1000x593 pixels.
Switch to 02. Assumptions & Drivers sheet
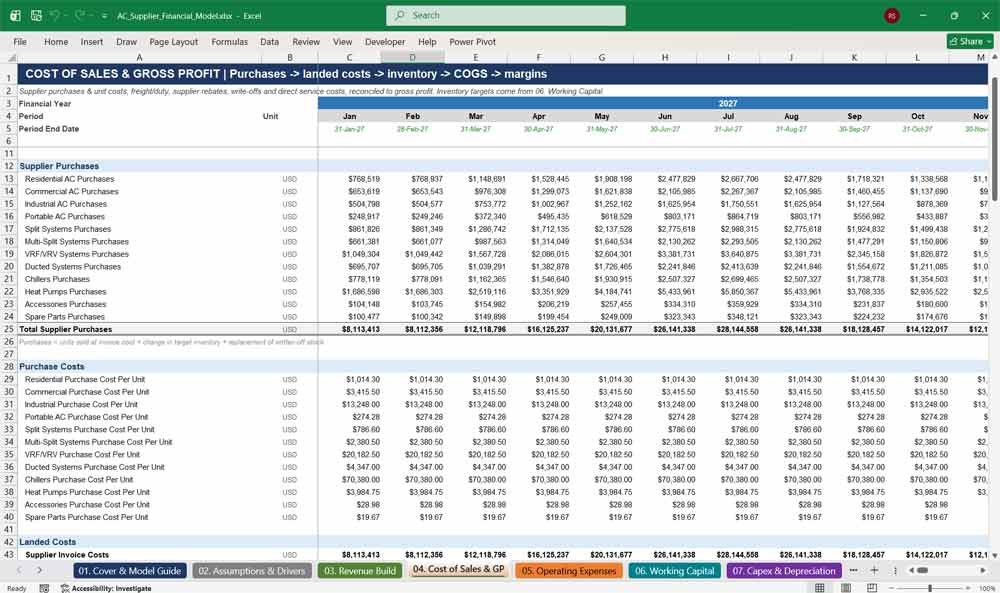pyautogui.click(x=252, y=571)
